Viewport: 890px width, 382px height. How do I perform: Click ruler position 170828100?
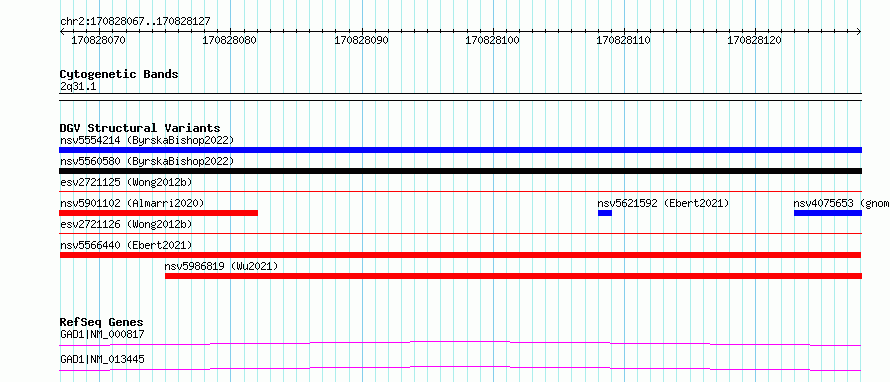(x=493, y=40)
